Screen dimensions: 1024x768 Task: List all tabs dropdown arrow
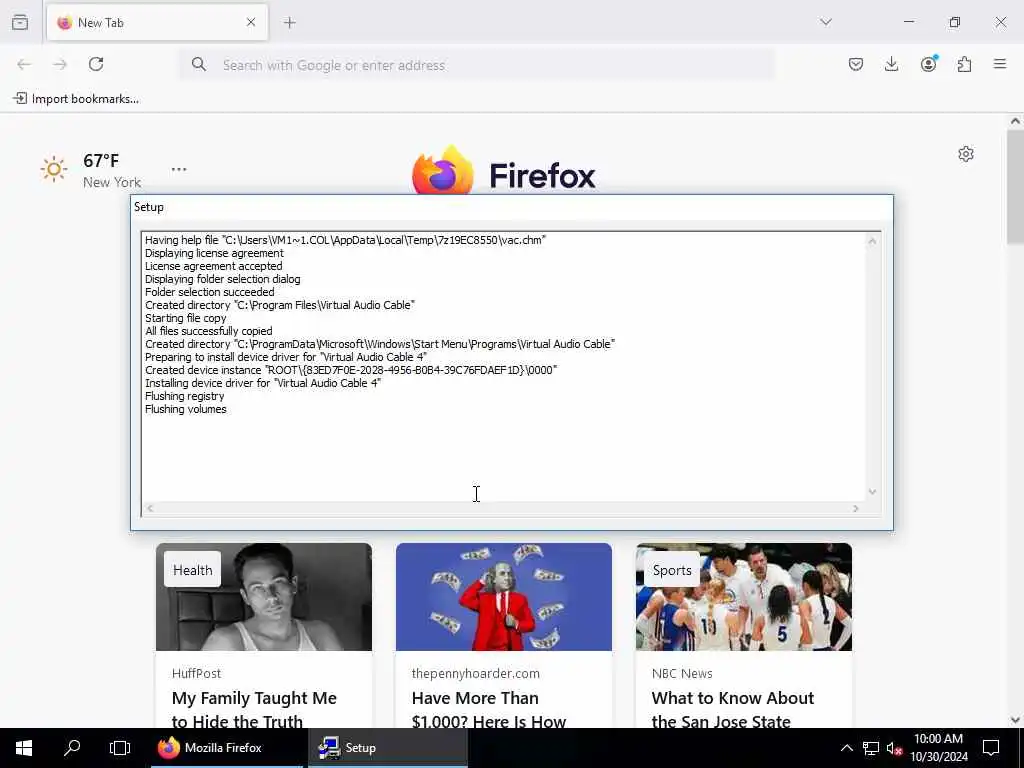point(825,22)
